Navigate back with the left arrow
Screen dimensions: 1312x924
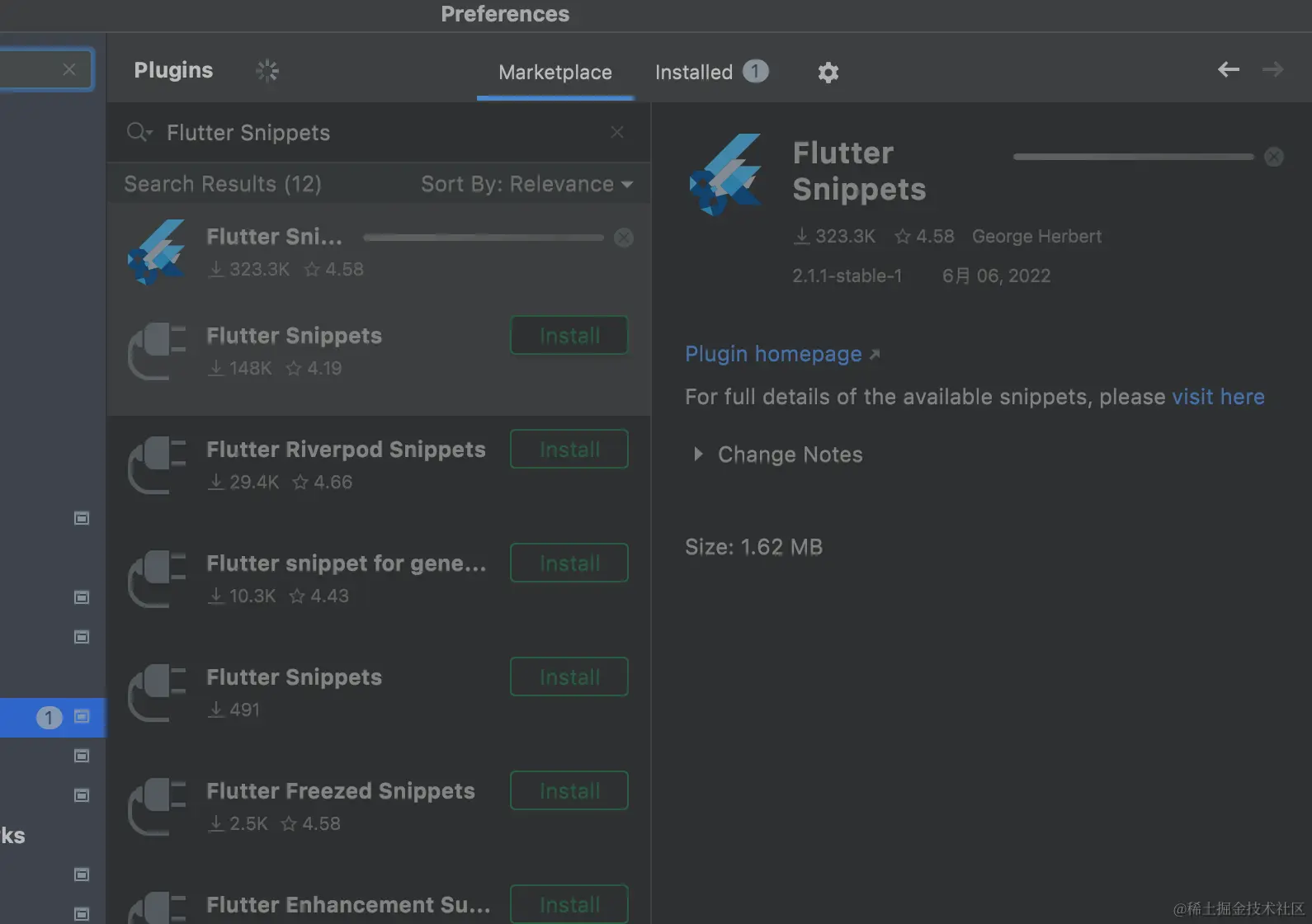click(1229, 70)
